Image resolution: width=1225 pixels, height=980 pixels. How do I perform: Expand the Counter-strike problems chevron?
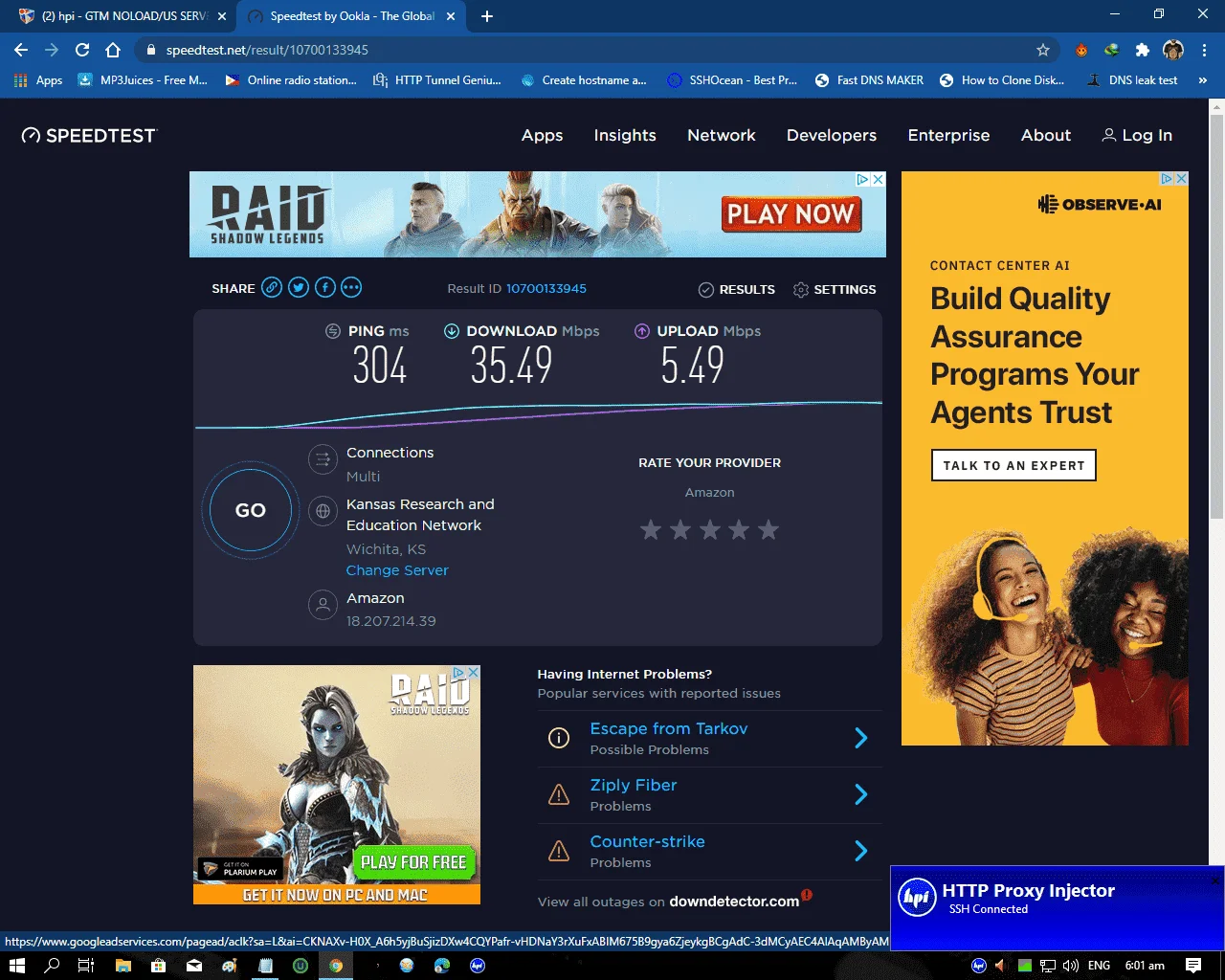pos(860,851)
